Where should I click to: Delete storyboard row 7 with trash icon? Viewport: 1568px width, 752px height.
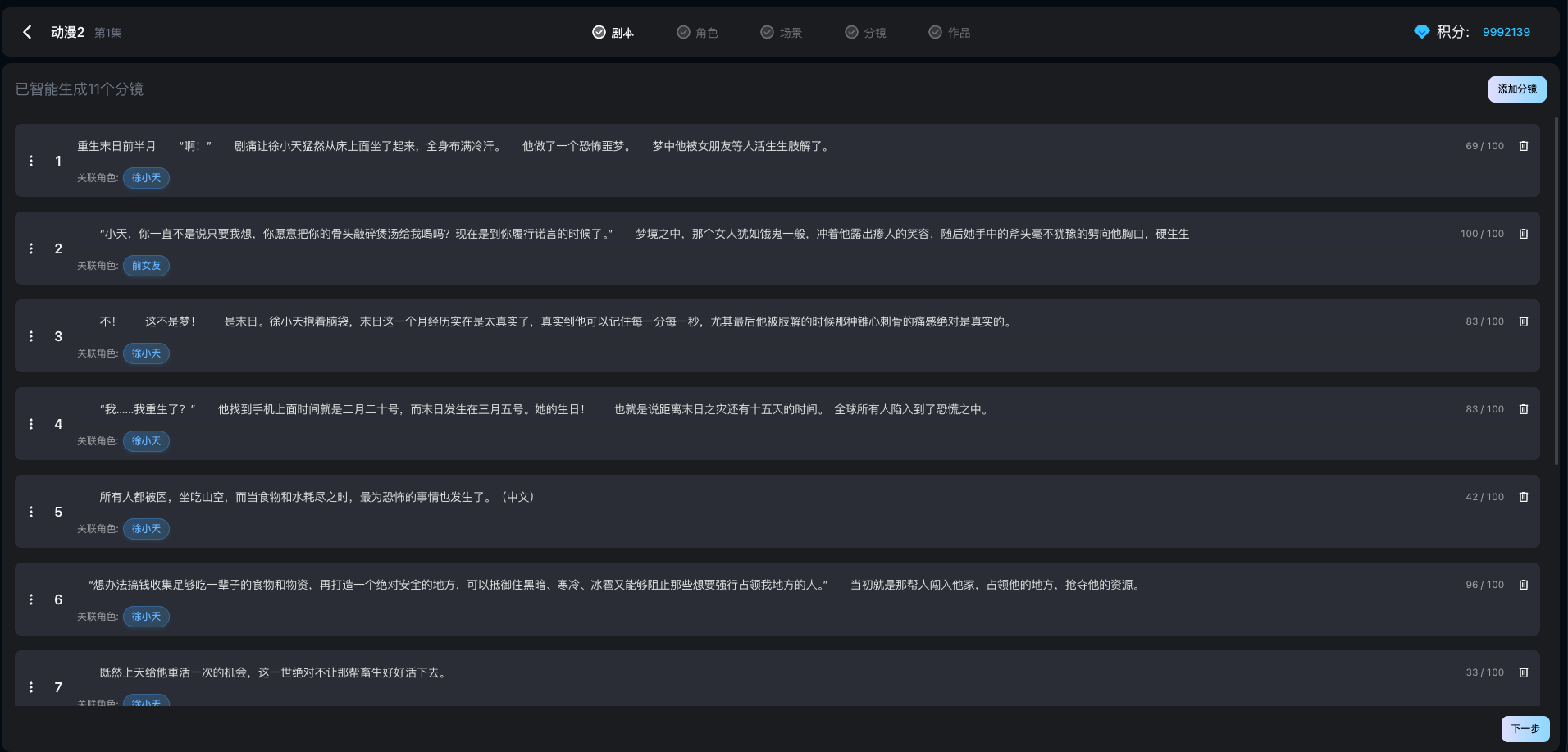[1524, 672]
